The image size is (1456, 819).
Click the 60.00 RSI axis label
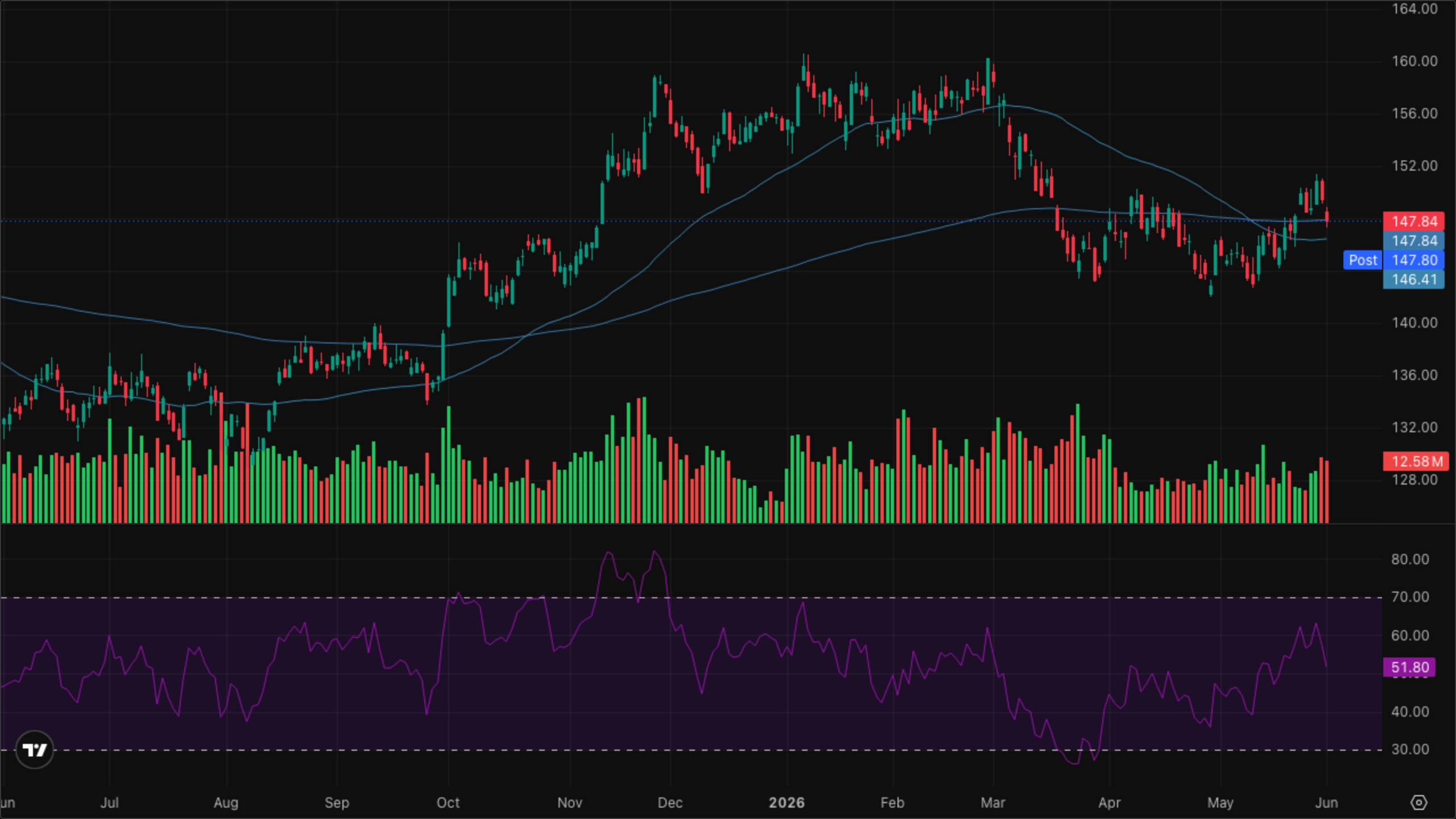point(1410,636)
